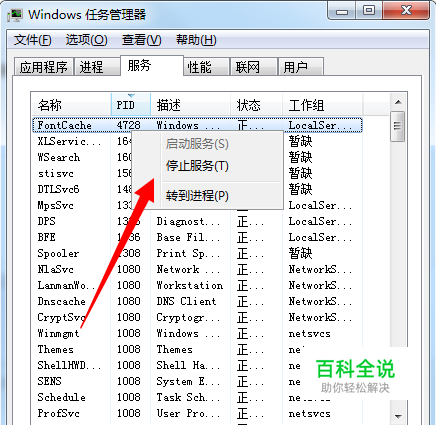Image resolution: width=436 pixels, height=425 pixels.
Task: Select the FontCache service row
Action: point(197,125)
